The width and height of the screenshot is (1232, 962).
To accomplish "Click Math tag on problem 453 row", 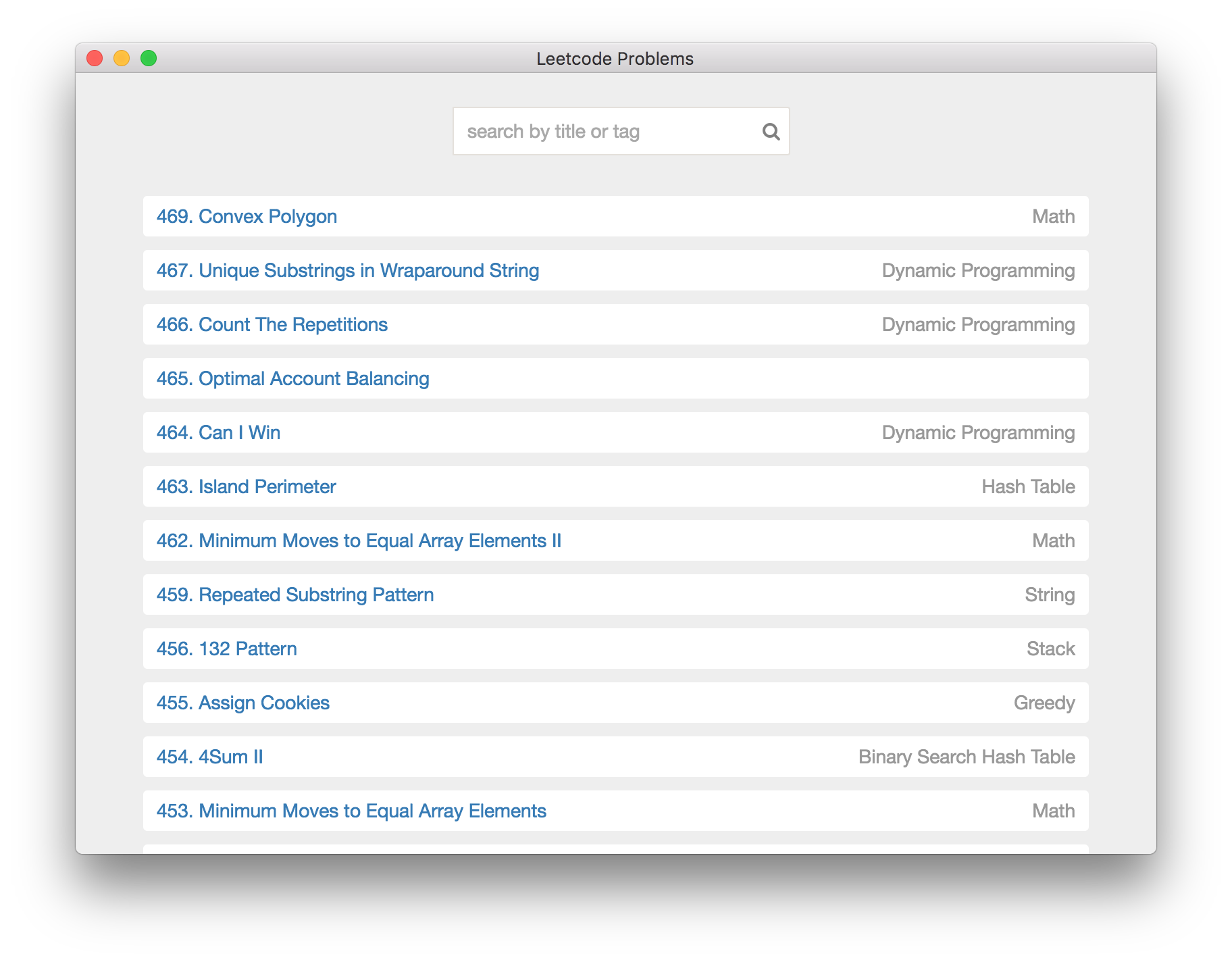I will pyautogui.click(x=1053, y=811).
